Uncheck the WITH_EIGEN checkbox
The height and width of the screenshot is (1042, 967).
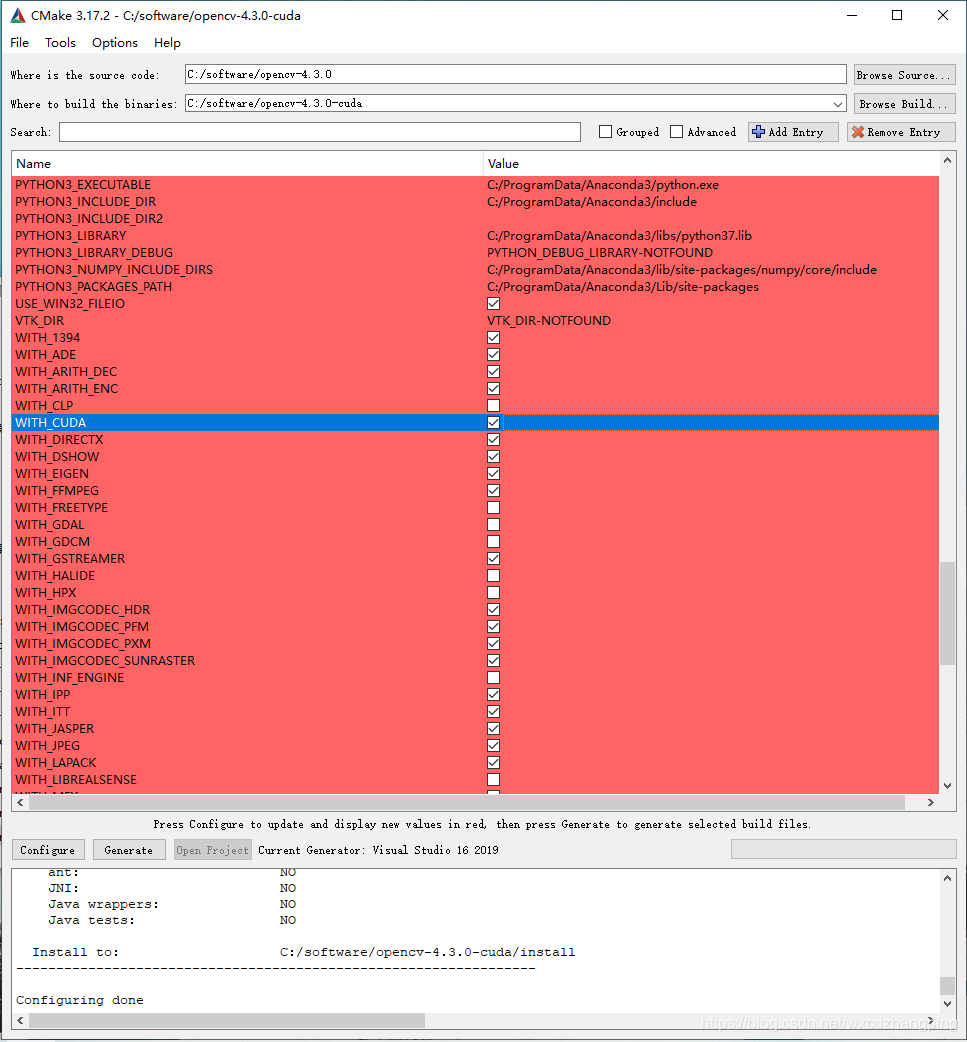pyautogui.click(x=493, y=474)
